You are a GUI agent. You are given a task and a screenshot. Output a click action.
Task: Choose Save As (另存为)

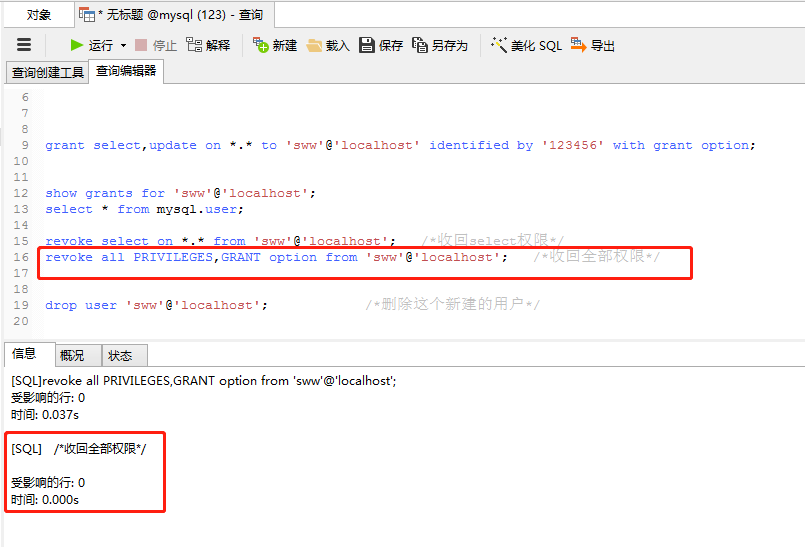pos(439,45)
